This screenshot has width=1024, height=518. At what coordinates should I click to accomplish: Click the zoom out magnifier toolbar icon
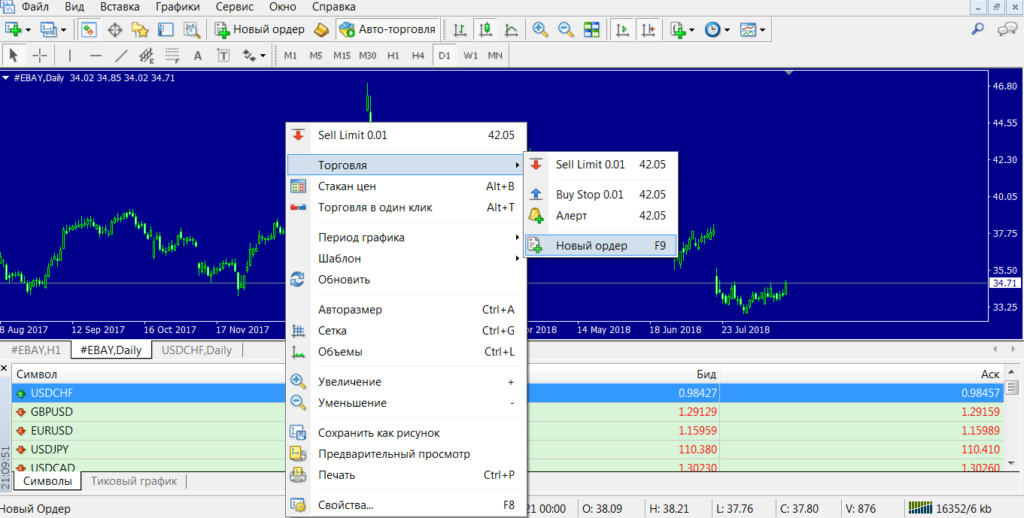pyautogui.click(x=566, y=29)
